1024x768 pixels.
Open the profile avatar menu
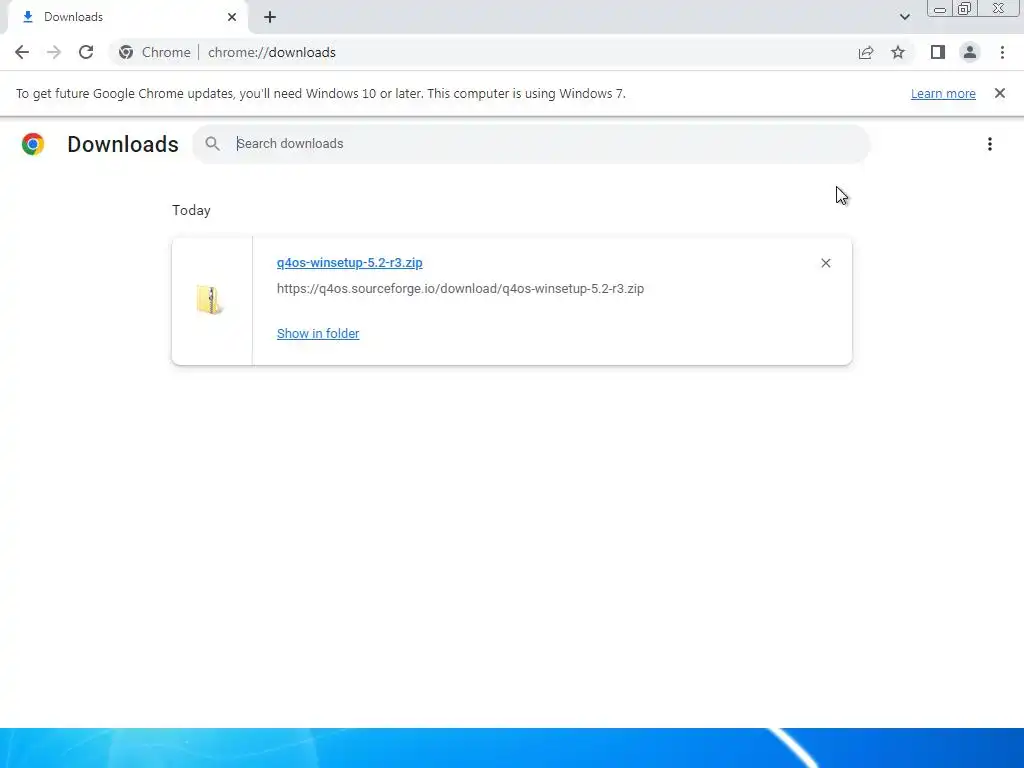[x=970, y=52]
